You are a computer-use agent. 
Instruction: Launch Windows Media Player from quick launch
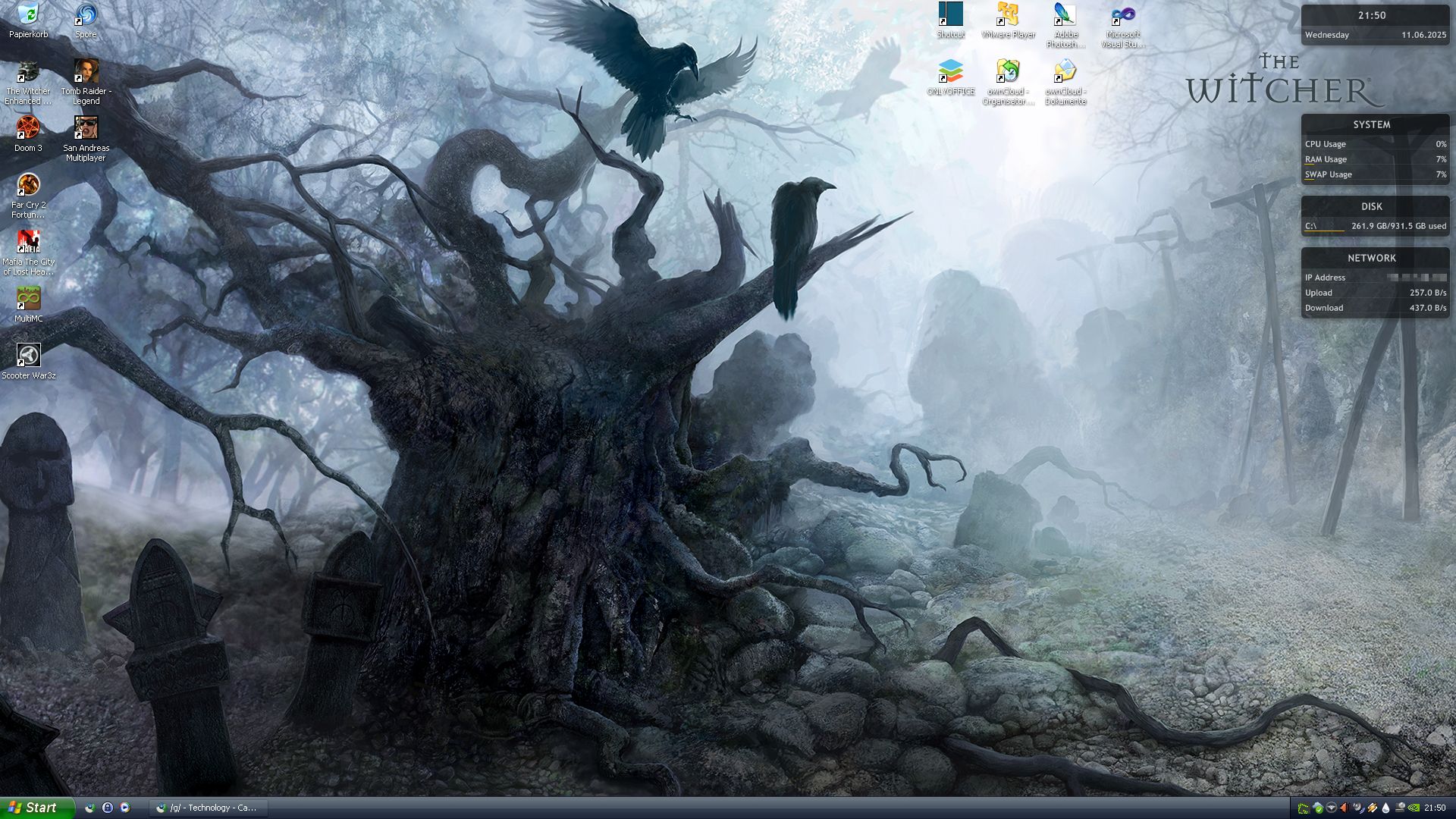point(125,808)
